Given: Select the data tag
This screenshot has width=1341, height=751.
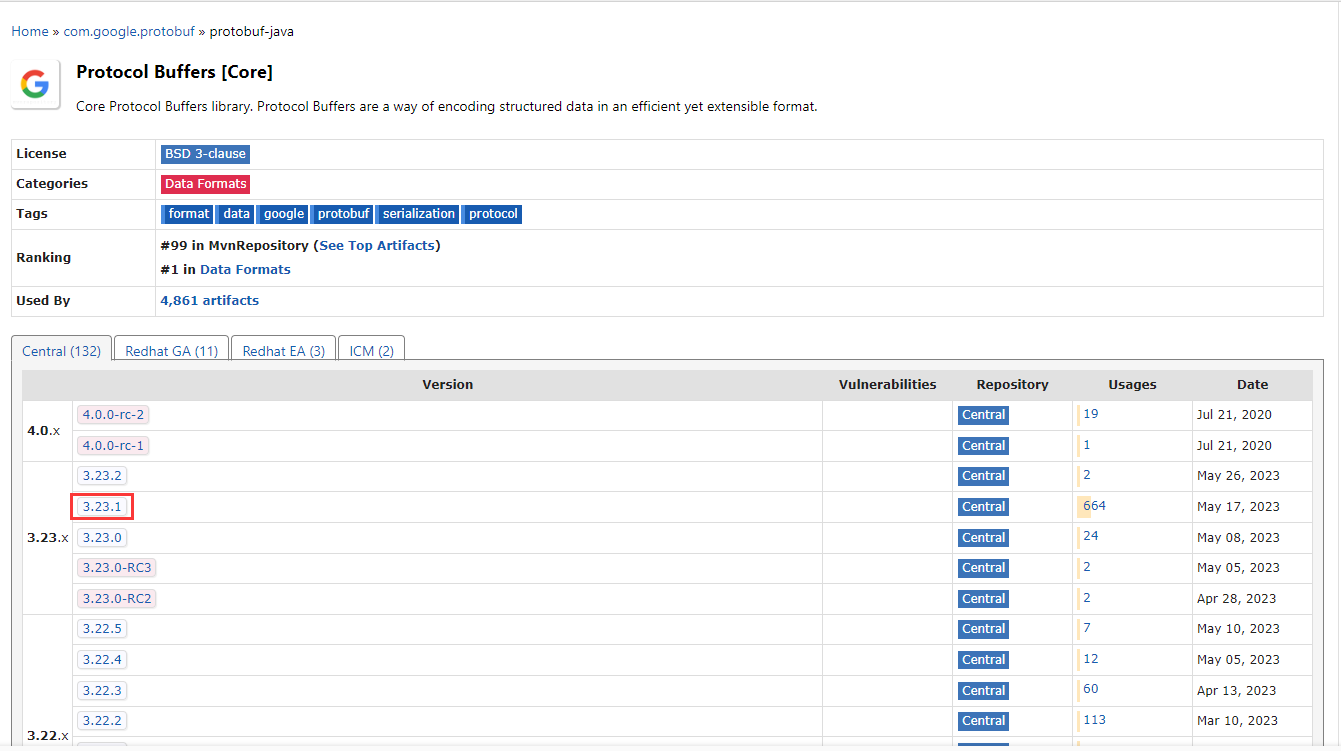Looking at the screenshot, I should (x=236, y=214).
